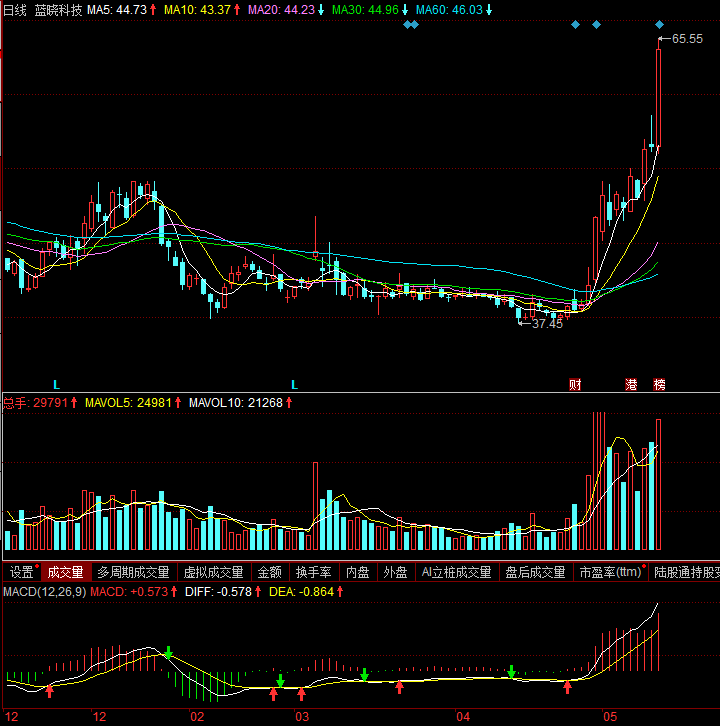Screen dimensions: 720x726
Task: Select the 外盘 tab
Action: 395,573
